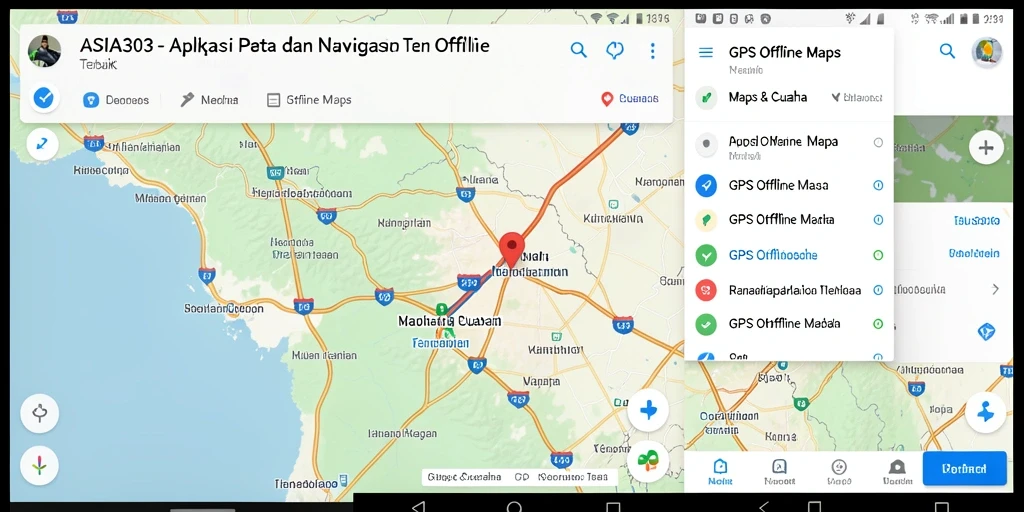
Task: Click the blue pushpin round button right map
Action: (x=985, y=412)
